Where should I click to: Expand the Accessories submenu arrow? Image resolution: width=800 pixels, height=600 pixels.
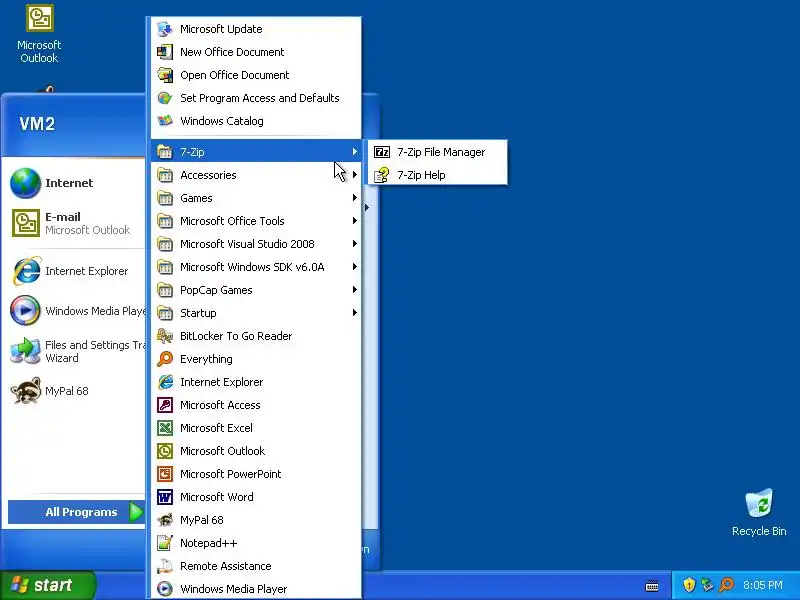point(355,175)
